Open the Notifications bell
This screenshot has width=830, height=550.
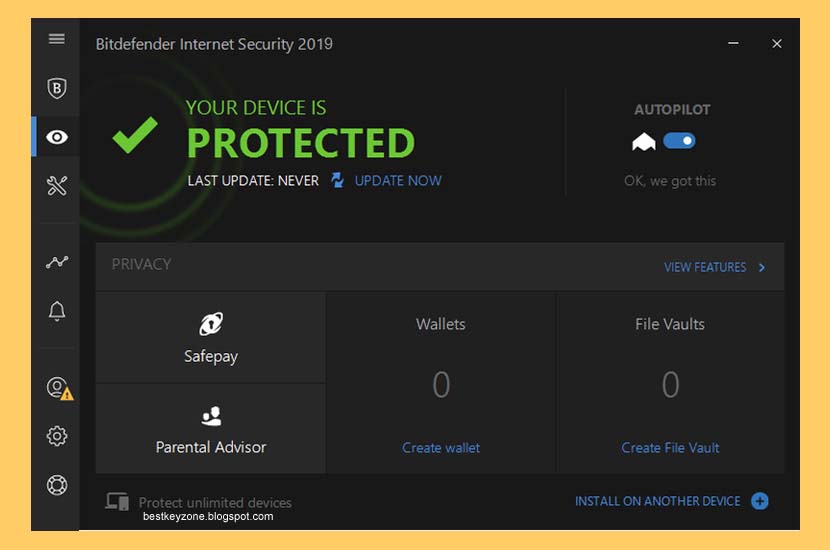(x=57, y=311)
